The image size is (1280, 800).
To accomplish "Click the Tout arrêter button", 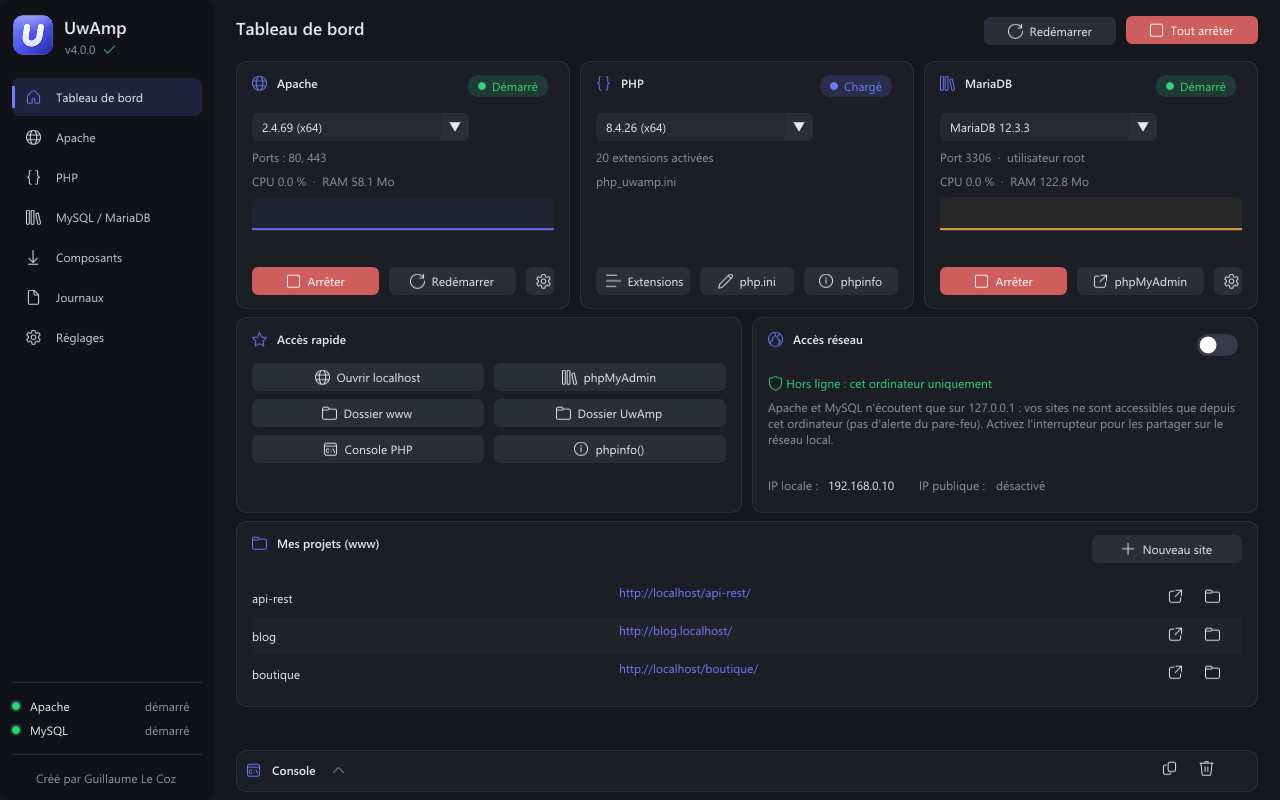I will click(1191, 31).
